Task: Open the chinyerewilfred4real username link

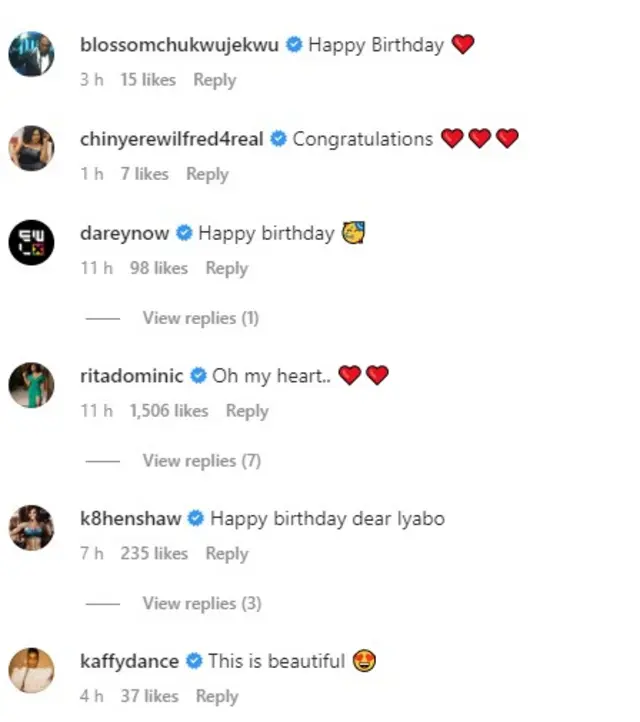Action: (x=171, y=139)
